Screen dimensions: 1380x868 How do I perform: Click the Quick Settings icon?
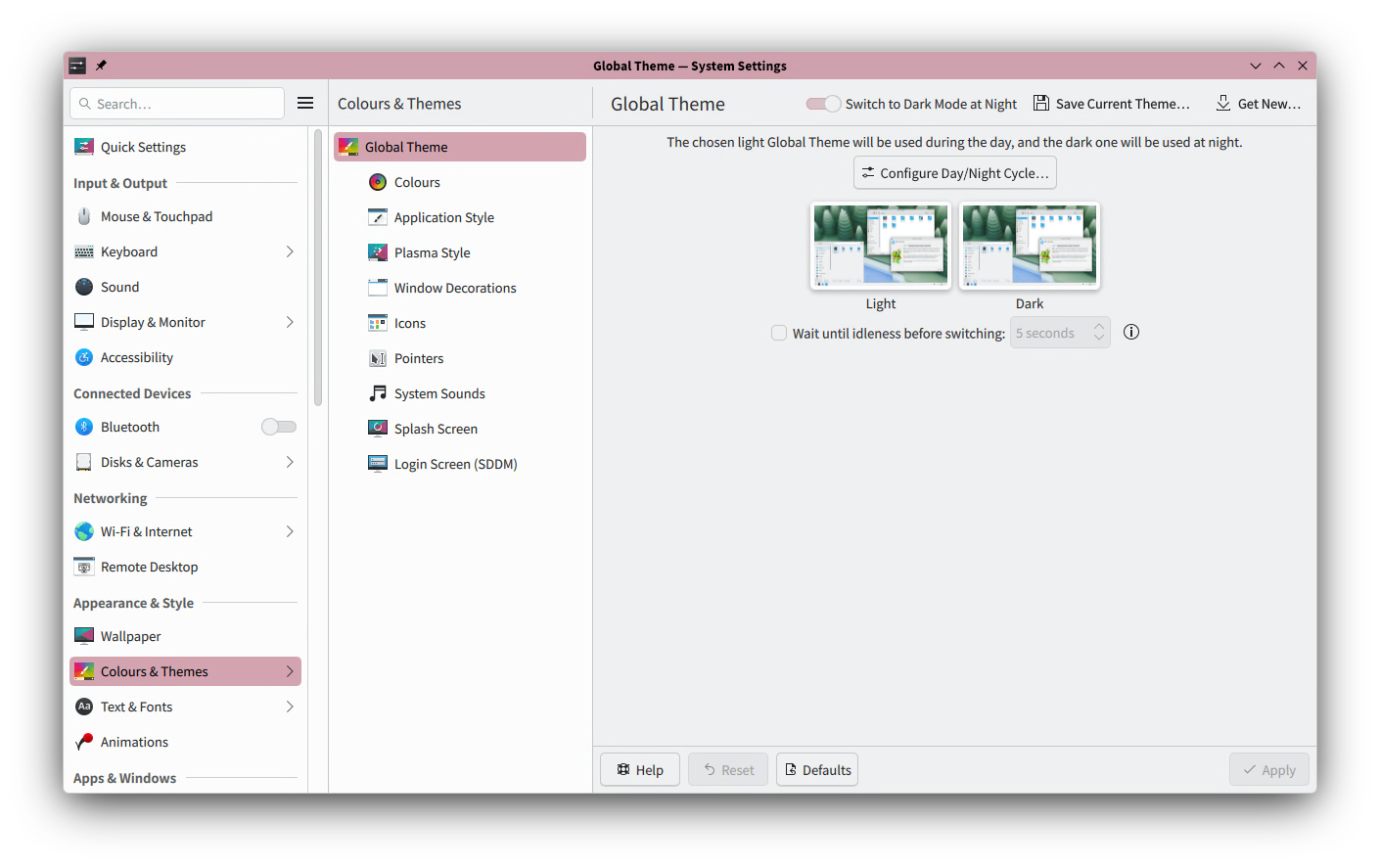tap(84, 147)
